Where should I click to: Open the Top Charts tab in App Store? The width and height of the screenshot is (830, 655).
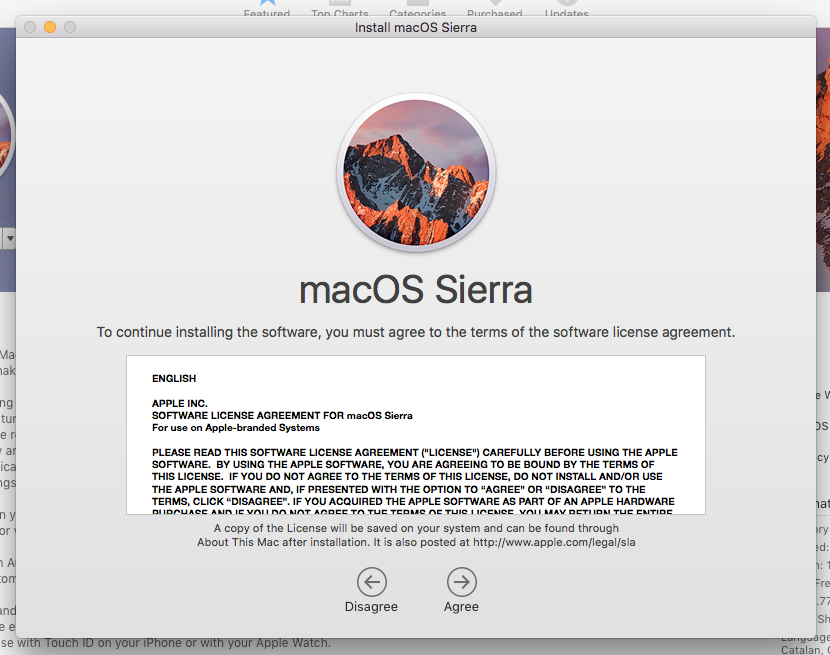[x=340, y=8]
